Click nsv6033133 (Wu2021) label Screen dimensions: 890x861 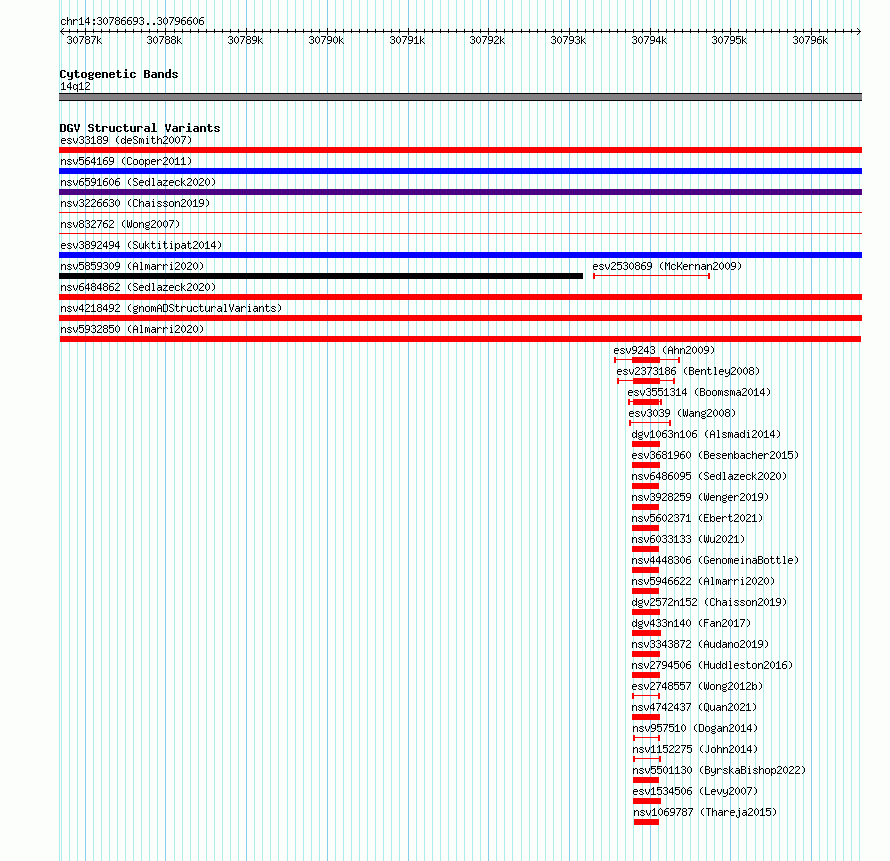[x=688, y=539]
